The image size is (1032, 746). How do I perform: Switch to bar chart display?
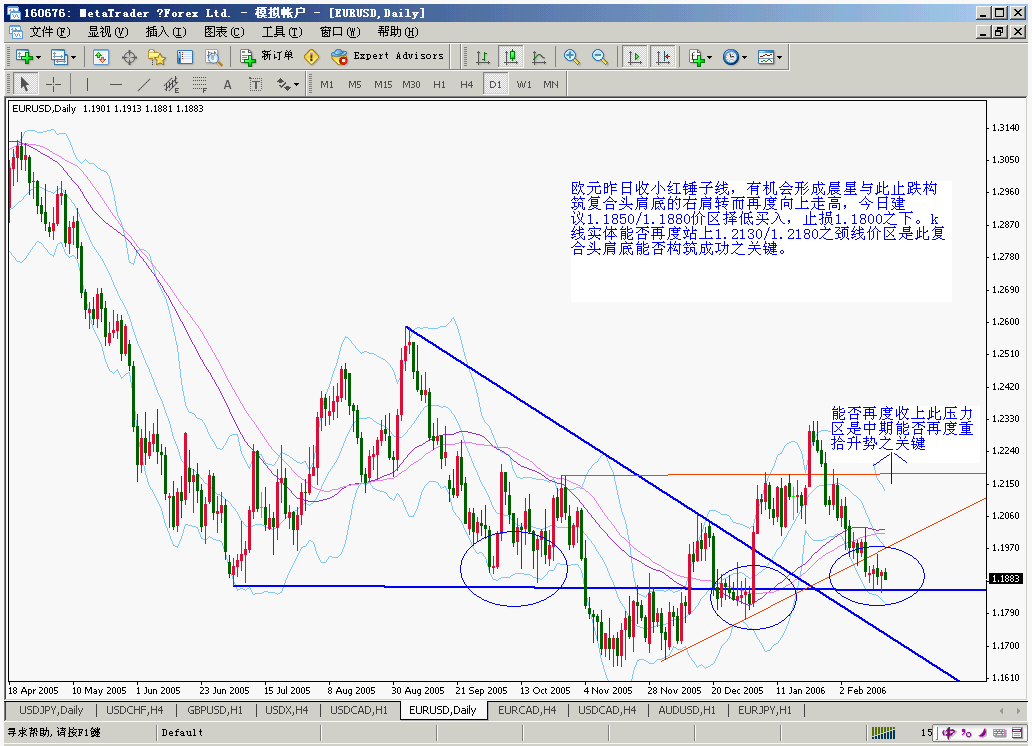(x=482, y=57)
